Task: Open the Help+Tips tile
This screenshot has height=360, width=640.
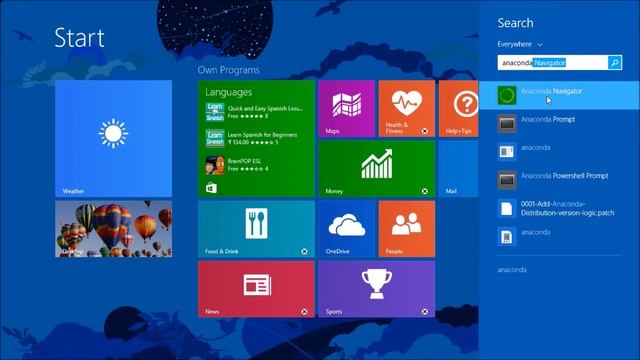Action: [x=458, y=108]
